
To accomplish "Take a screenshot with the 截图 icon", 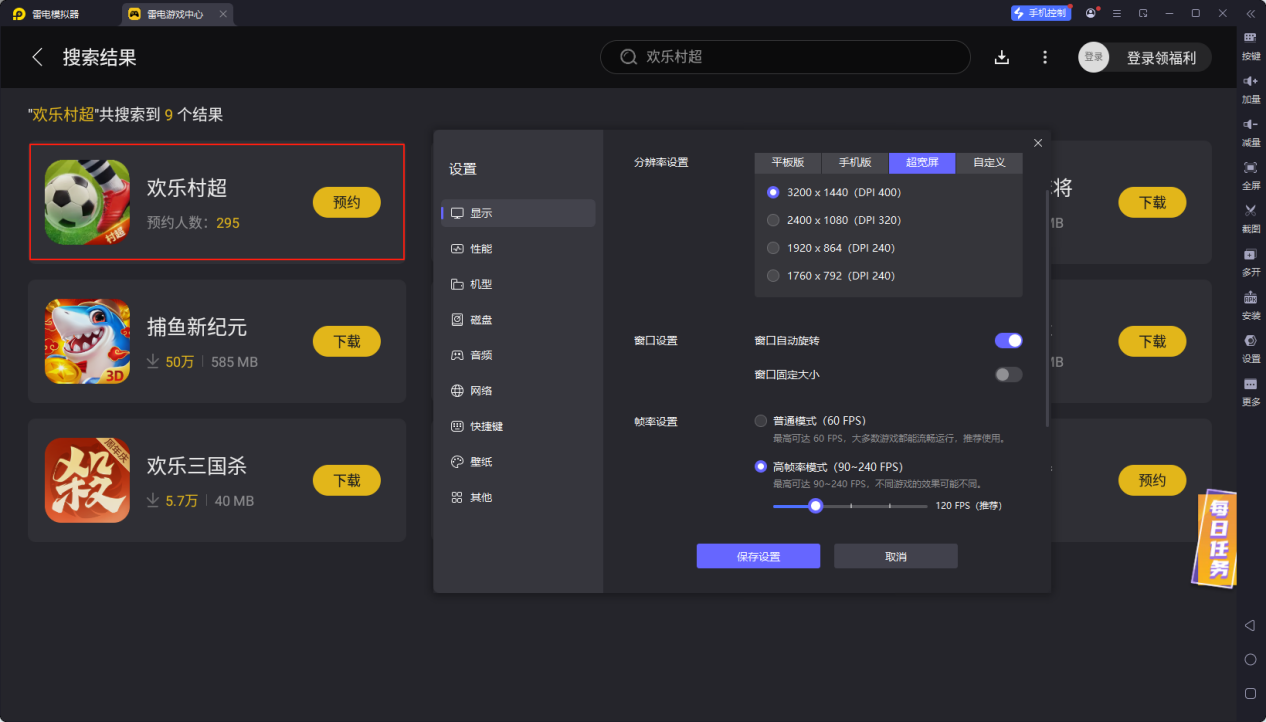I will (1250, 218).
